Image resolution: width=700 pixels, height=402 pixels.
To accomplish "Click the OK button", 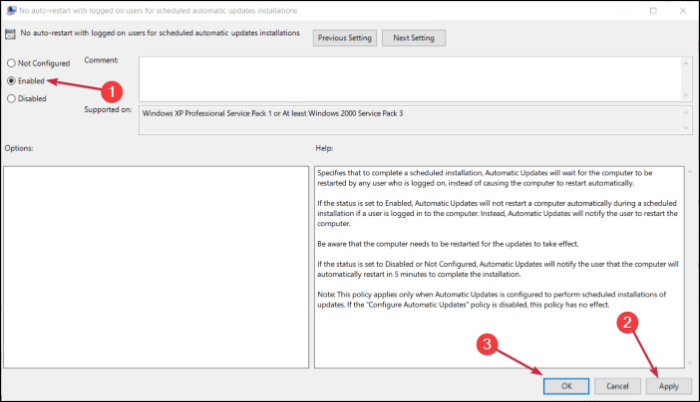I will [x=566, y=386].
